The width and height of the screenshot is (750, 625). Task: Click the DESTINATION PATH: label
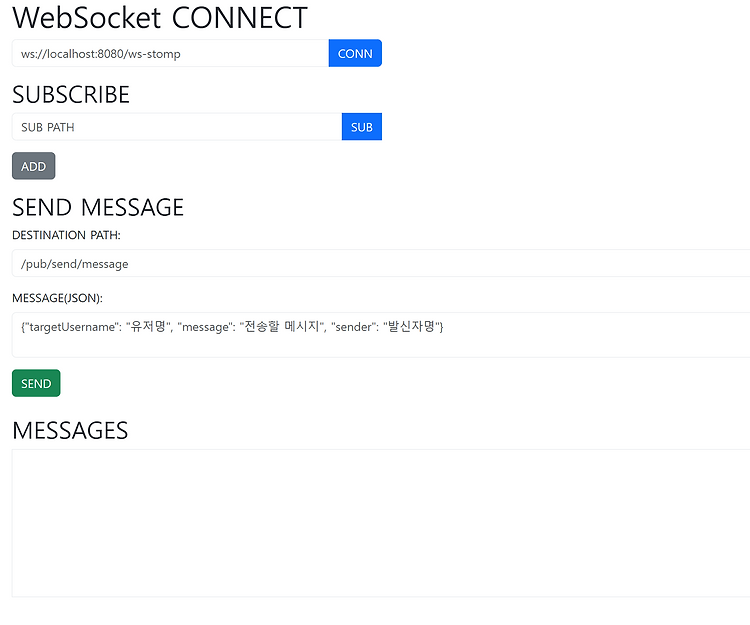pos(66,235)
